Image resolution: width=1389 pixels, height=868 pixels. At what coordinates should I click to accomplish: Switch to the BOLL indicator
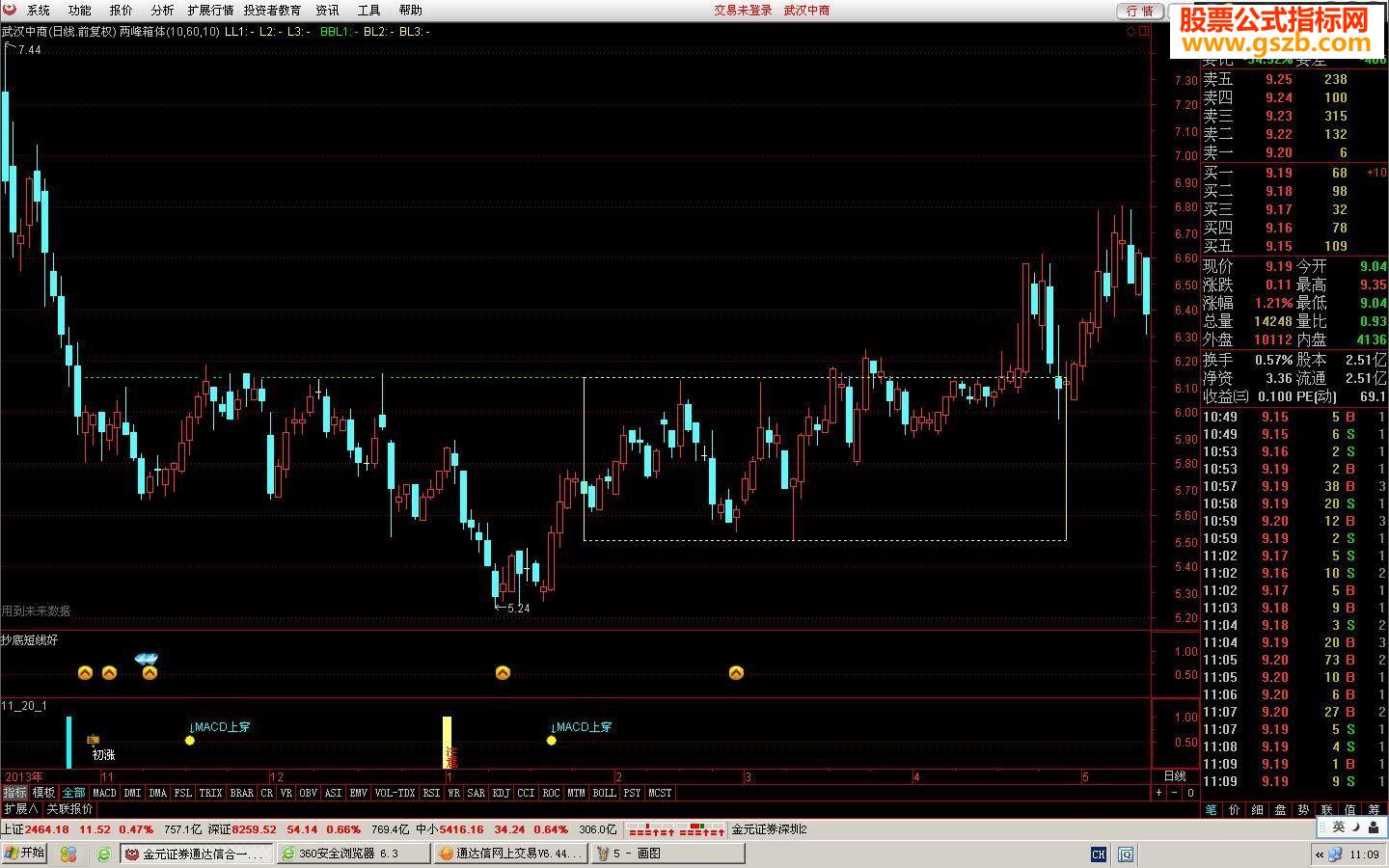pyautogui.click(x=604, y=793)
